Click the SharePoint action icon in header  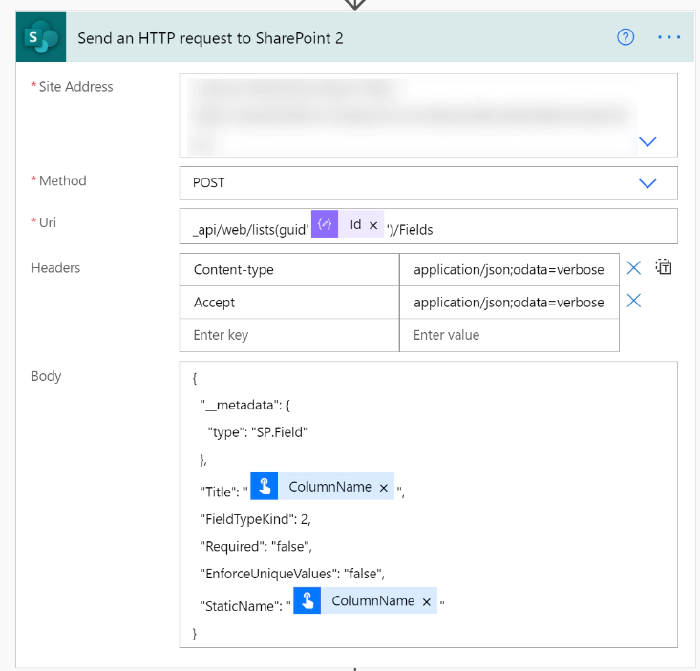click(x=41, y=37)
